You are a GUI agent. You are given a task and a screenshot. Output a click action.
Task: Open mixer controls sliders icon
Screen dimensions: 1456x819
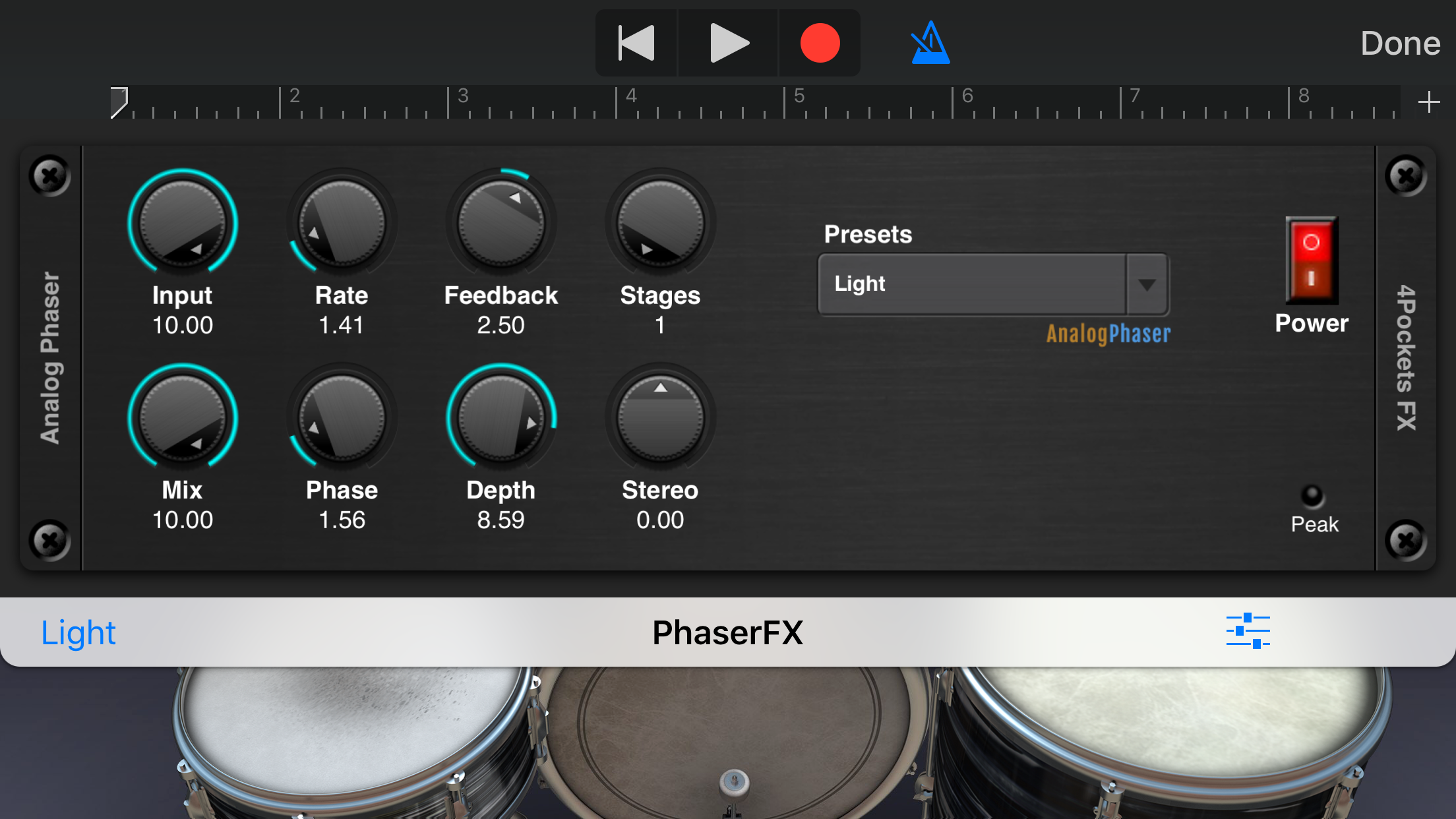pyautogui.click(x=1248, y=631)
